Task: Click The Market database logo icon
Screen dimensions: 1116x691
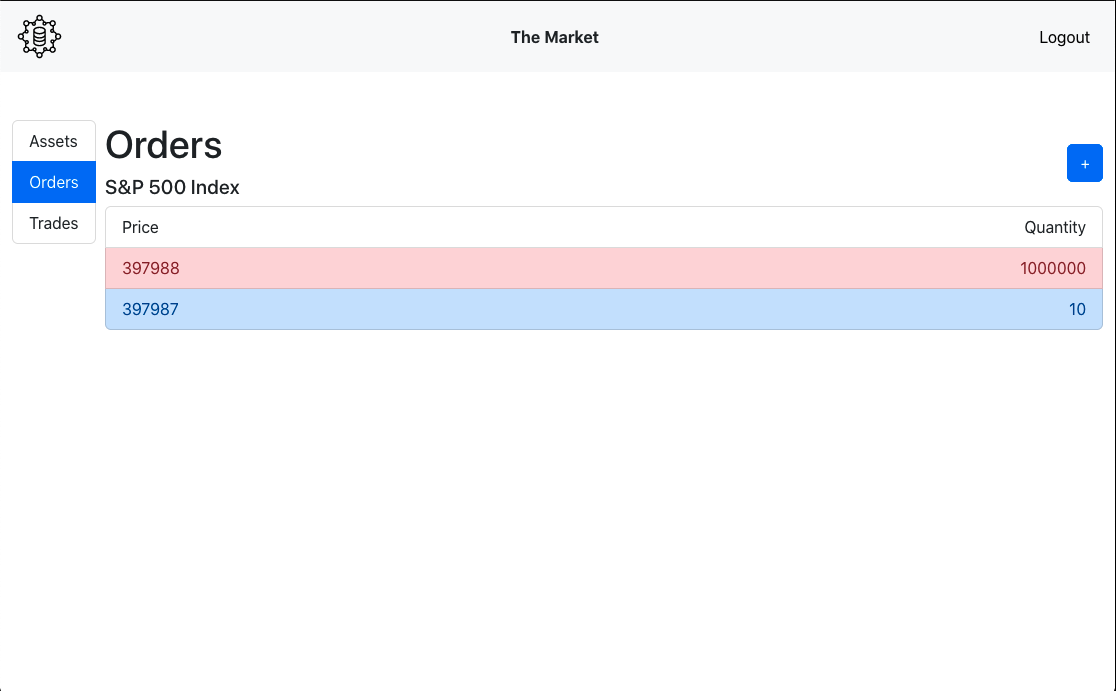Action: [38, 36]
